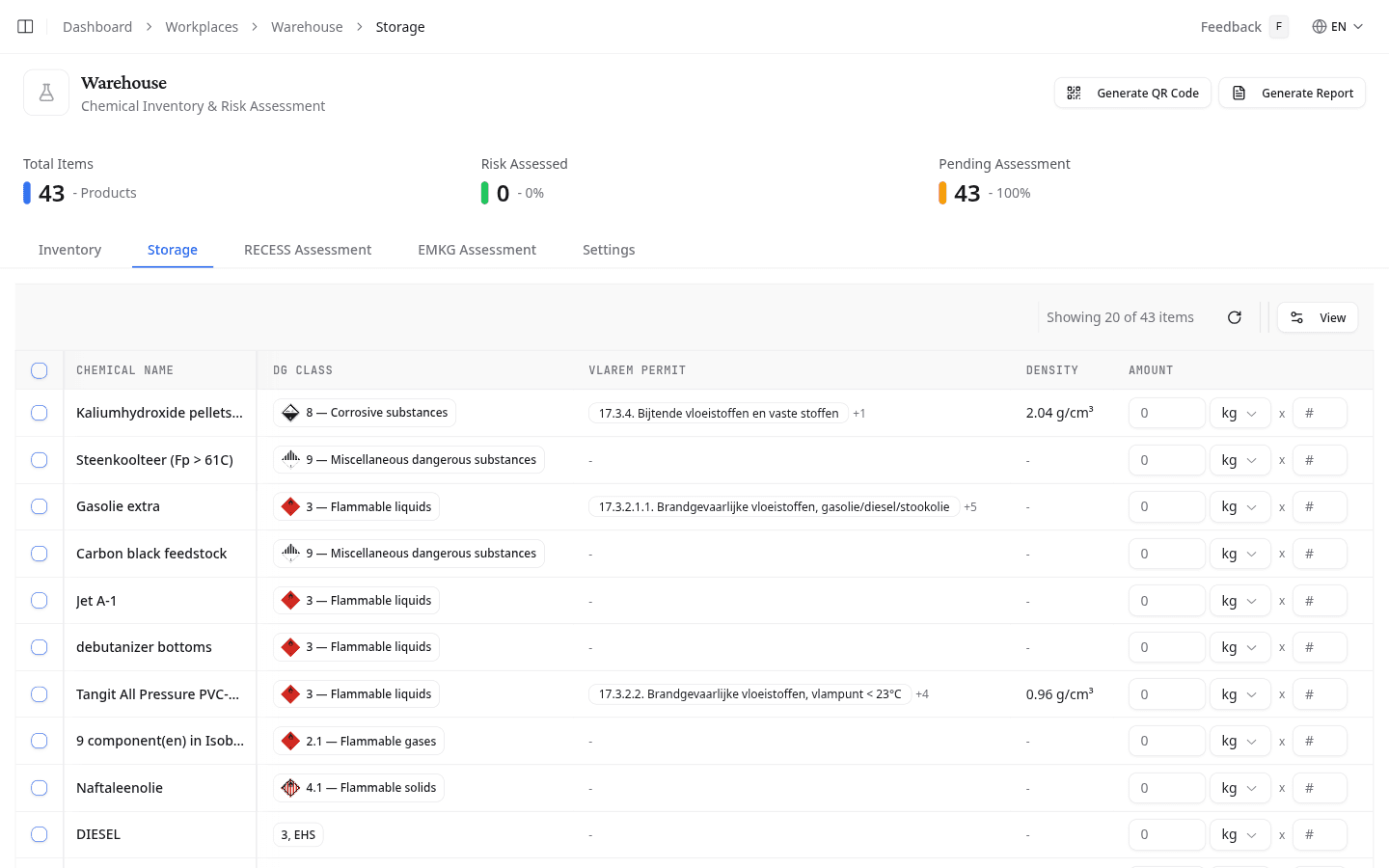Expand the kg unit selector for Naftaleenolie
This screenshot has width=1389, height=868.
1240,787
